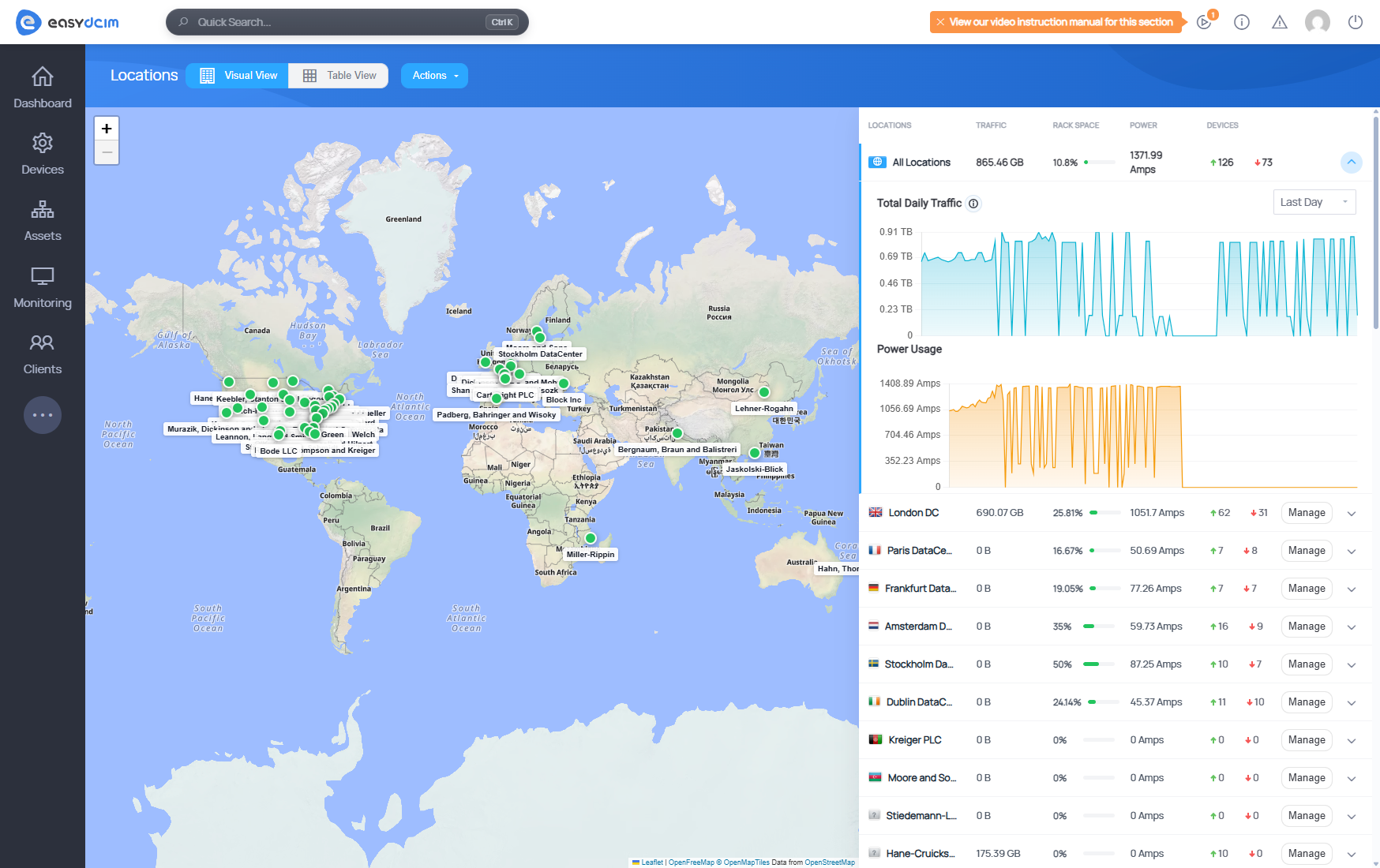The height and width of the screenshot is (868, 1380).
Task: Click the Frankfurt Data... location name
Action: click(921, 589)
